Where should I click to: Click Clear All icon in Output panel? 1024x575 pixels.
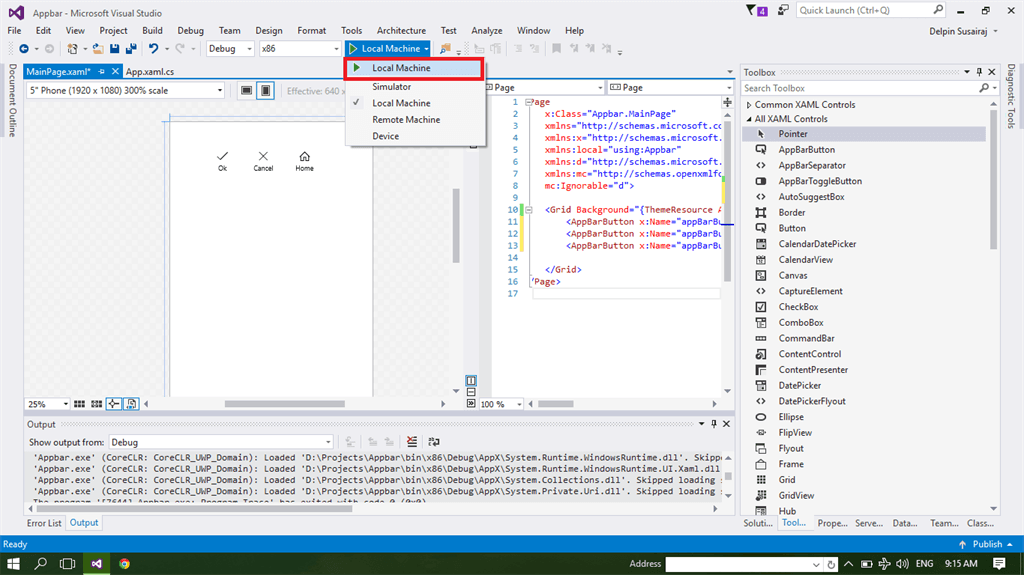click(412, 442)
